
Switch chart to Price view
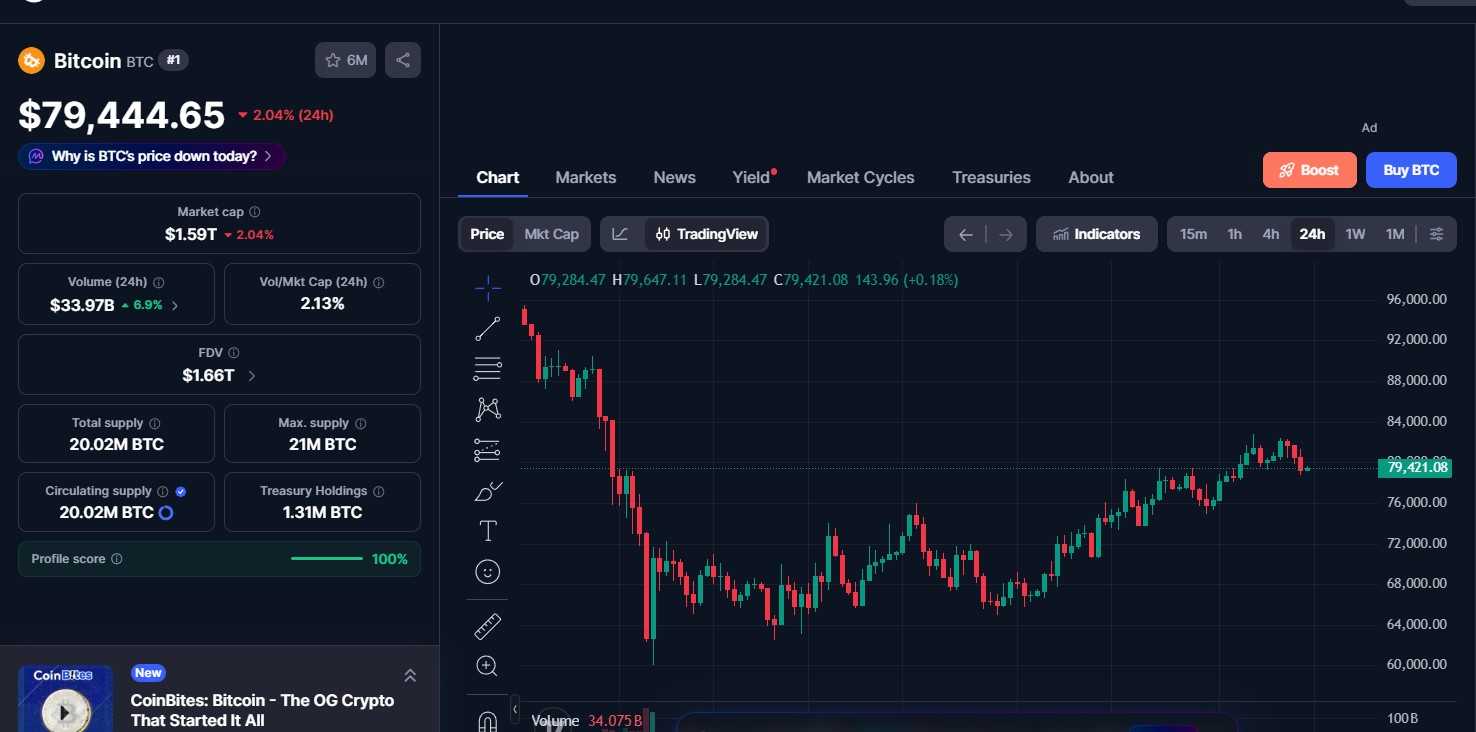click(487, 234)
